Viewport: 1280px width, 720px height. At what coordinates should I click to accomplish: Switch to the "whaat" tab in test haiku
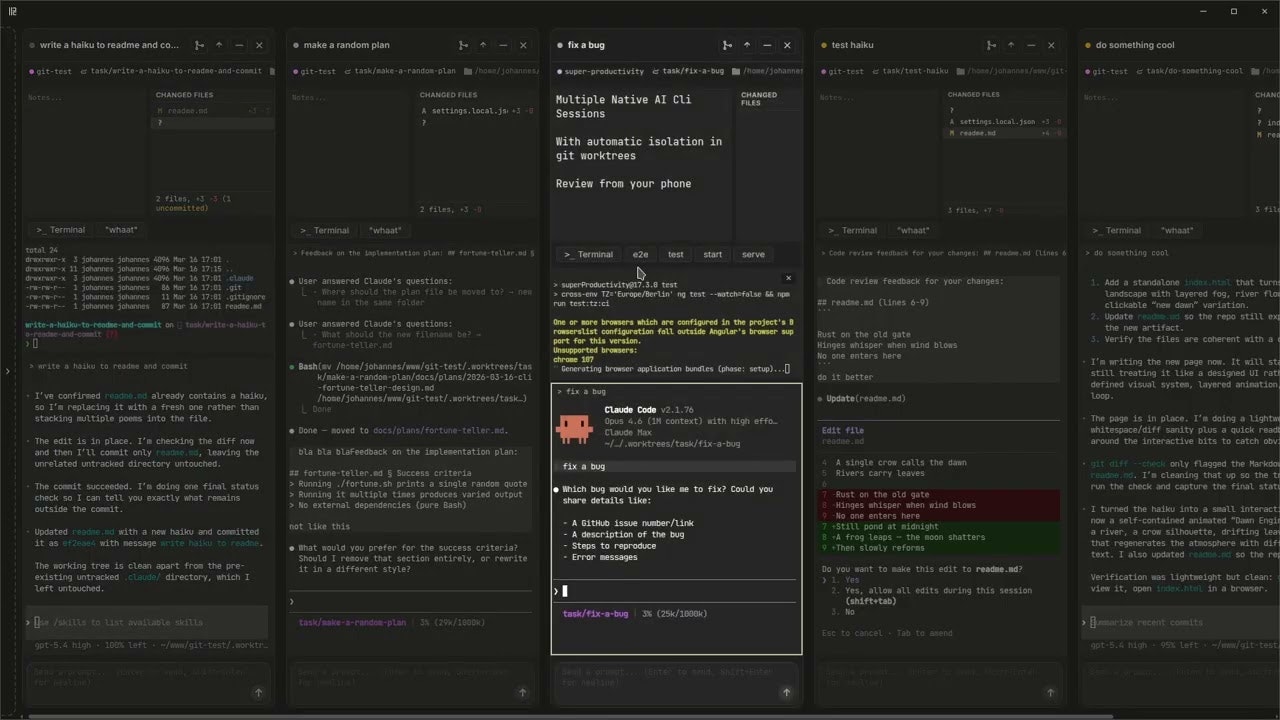[x=913, y=230]
